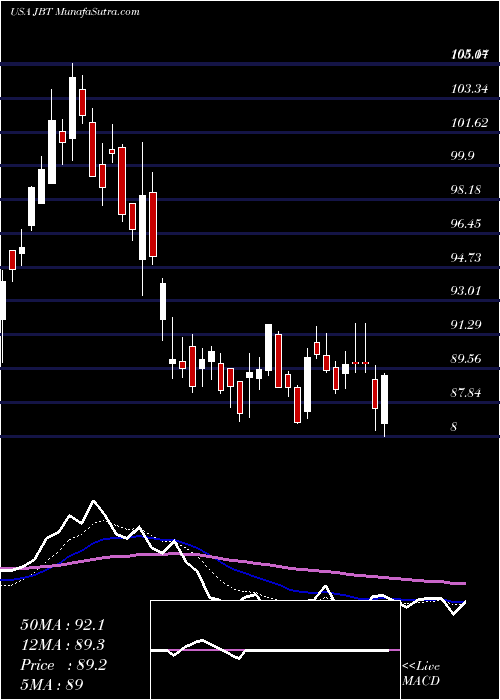This screenshot has width=500, height=700.
Task: Click the 87.84 price axis label
Action: click(x=466, y=393)
